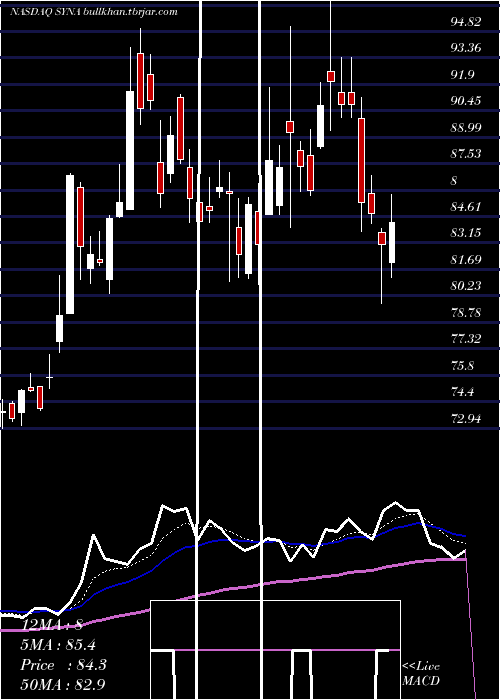Viewport: 500px width, 700px height.
Task: Click the 78.78 price axis label
Action: (466, 312)
